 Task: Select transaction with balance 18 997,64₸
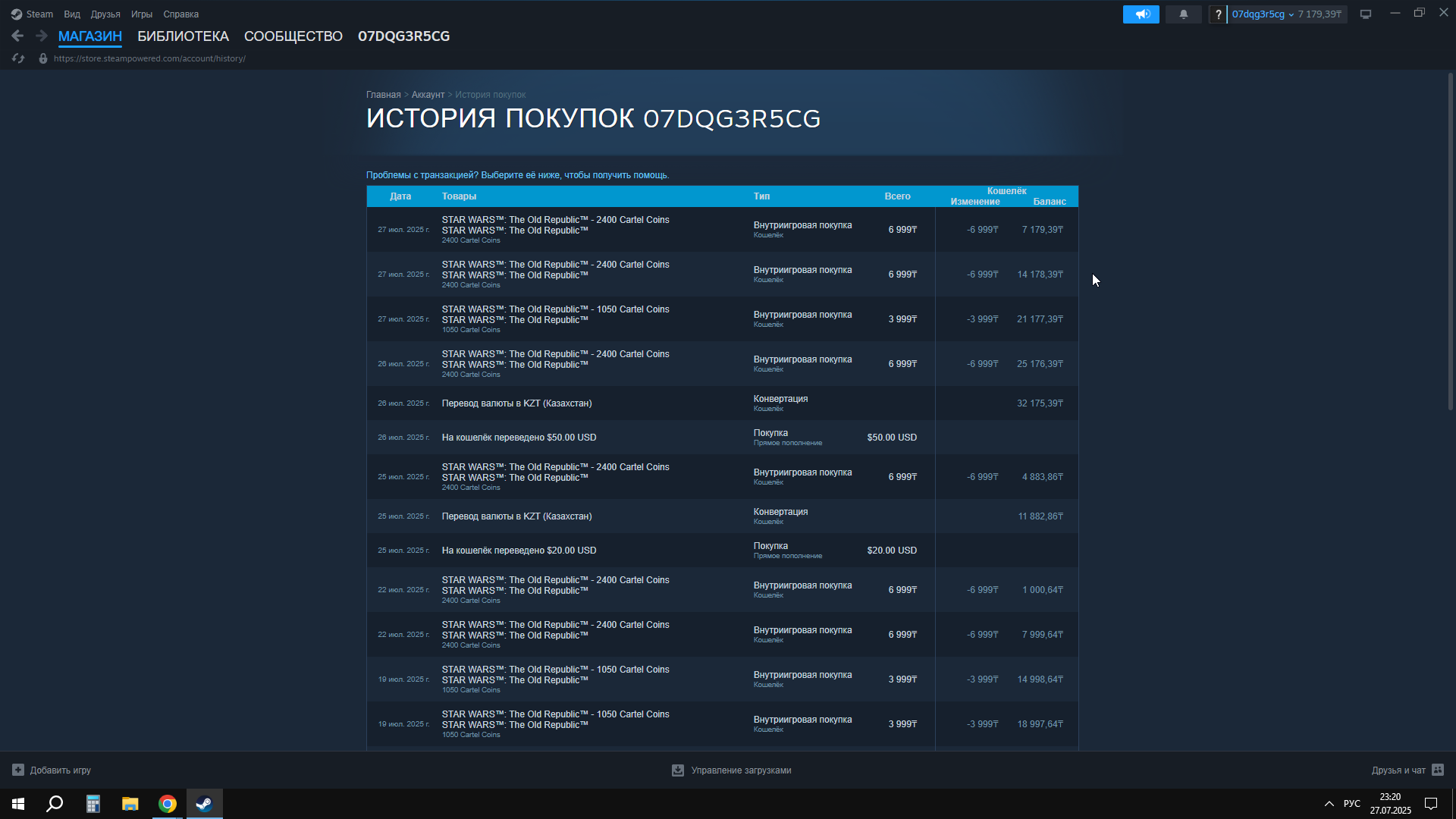tap(722, 724)
